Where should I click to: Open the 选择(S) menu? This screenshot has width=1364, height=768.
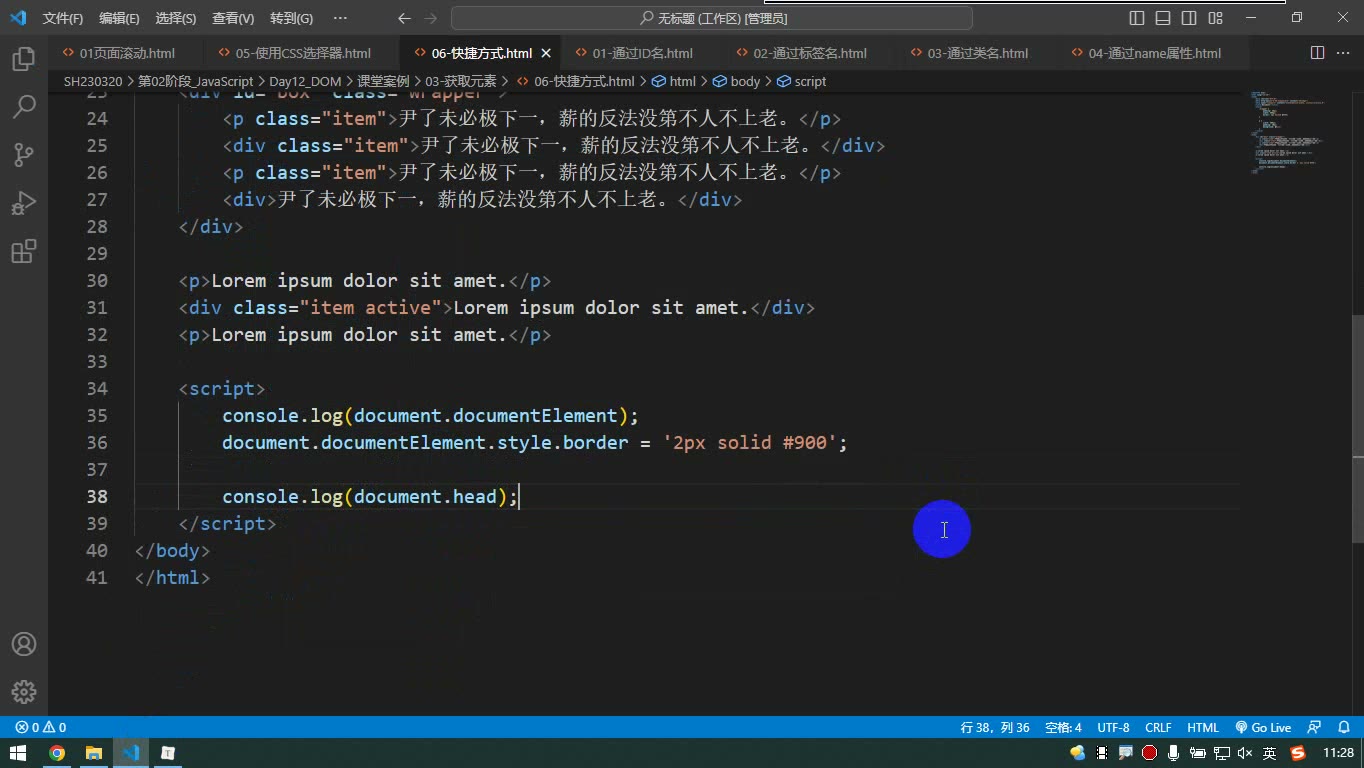tap(176, 18)
